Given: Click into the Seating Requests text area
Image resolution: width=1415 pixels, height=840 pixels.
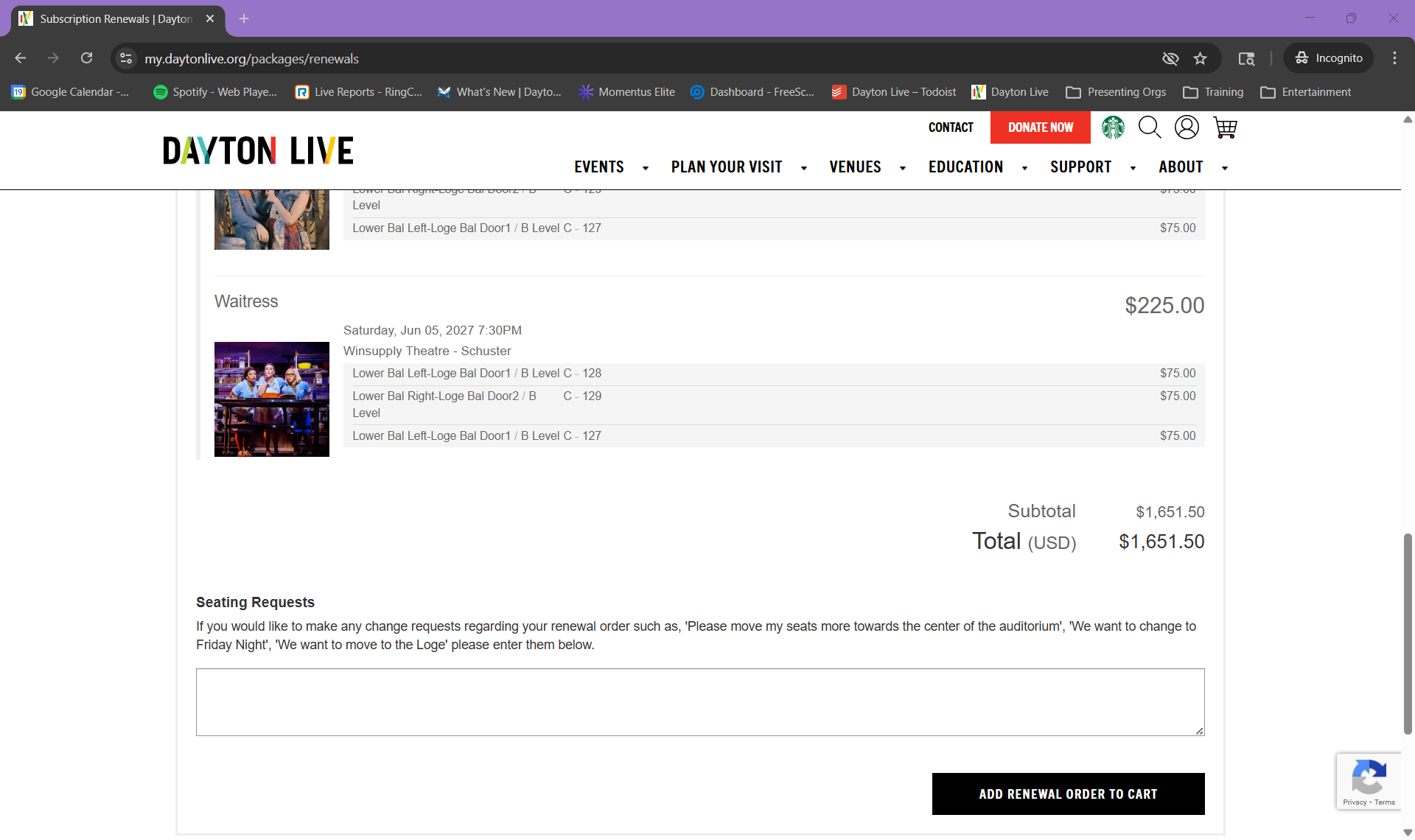Looking at the screenshot, I should (699, 701).
